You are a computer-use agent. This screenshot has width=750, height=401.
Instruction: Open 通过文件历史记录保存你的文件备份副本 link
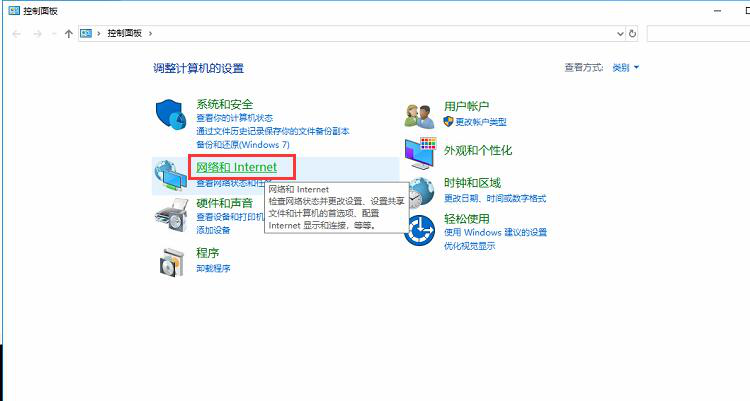(273, 131)
